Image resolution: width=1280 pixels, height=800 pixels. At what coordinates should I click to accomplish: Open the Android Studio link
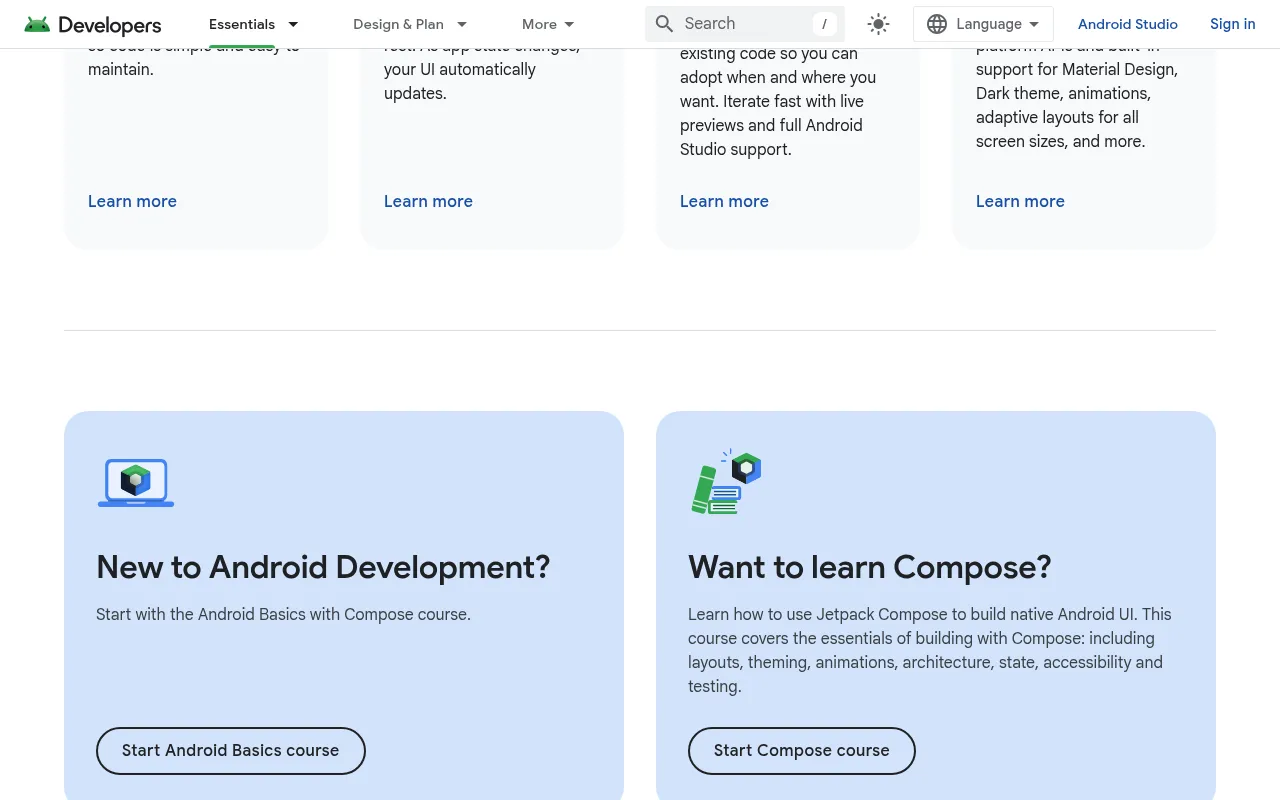pyautogui.click(x=1128, y=24)
